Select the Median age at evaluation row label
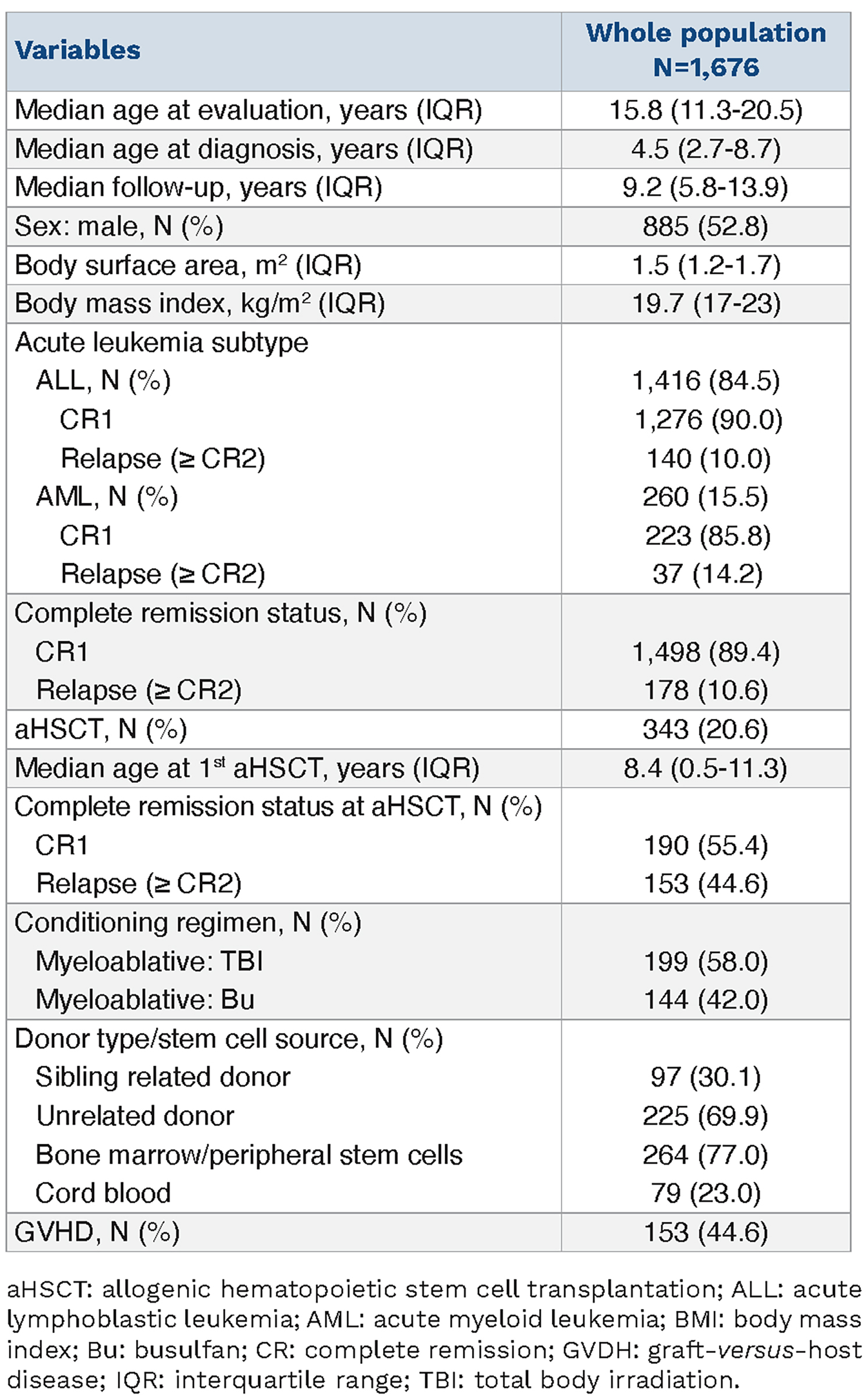The width and height of the screenshot is (868, 1400). pyautogui.click(x=248, y=110)
